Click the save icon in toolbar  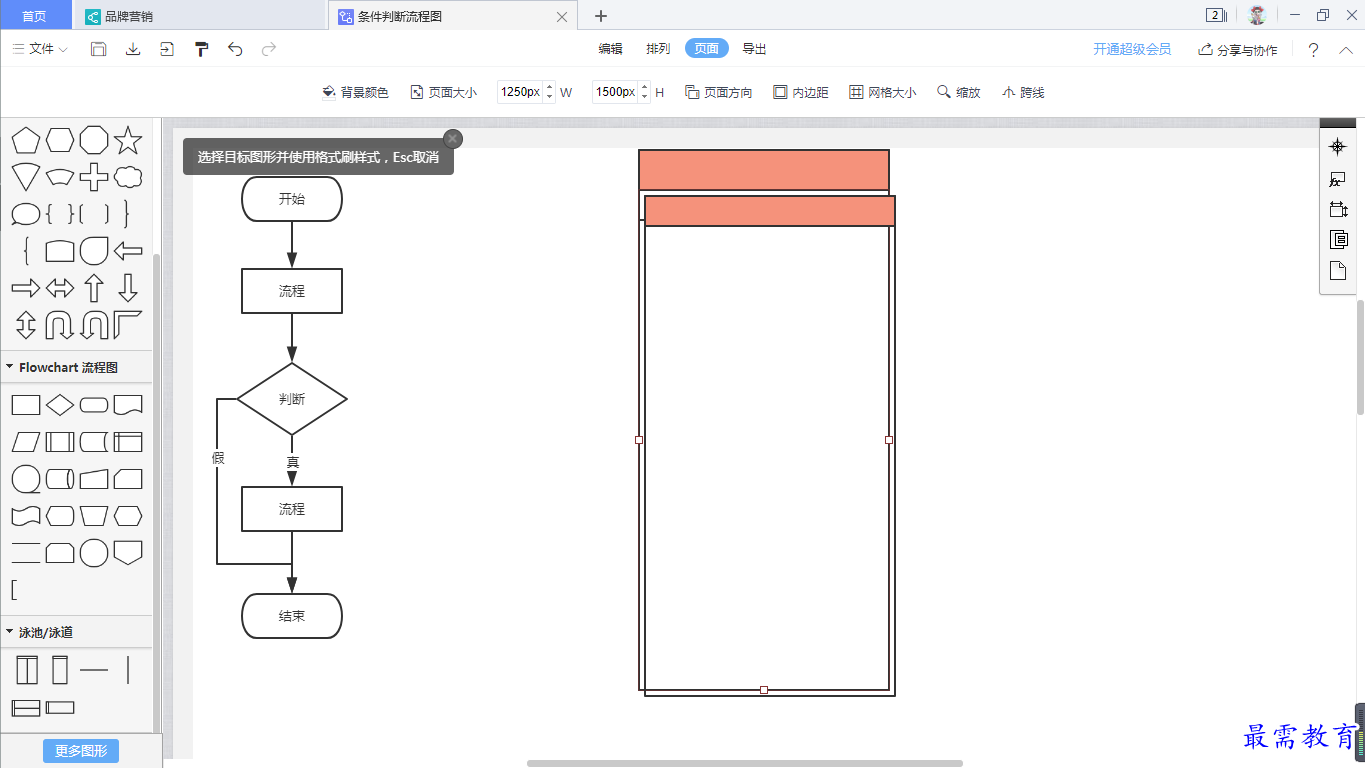[x=98, y=49]
